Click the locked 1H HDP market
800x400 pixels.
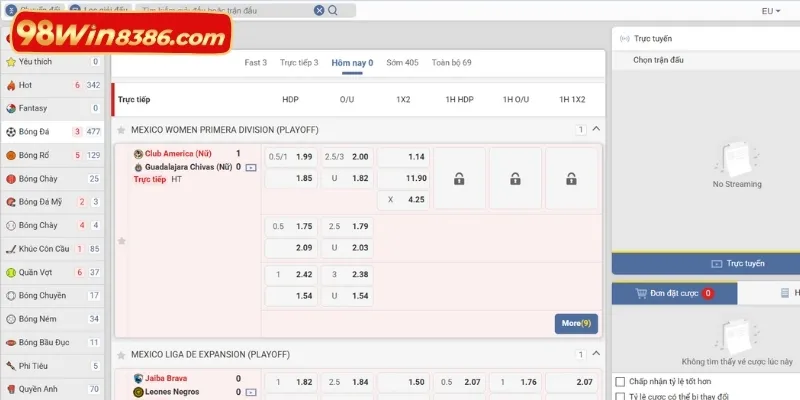click(459, 179)
